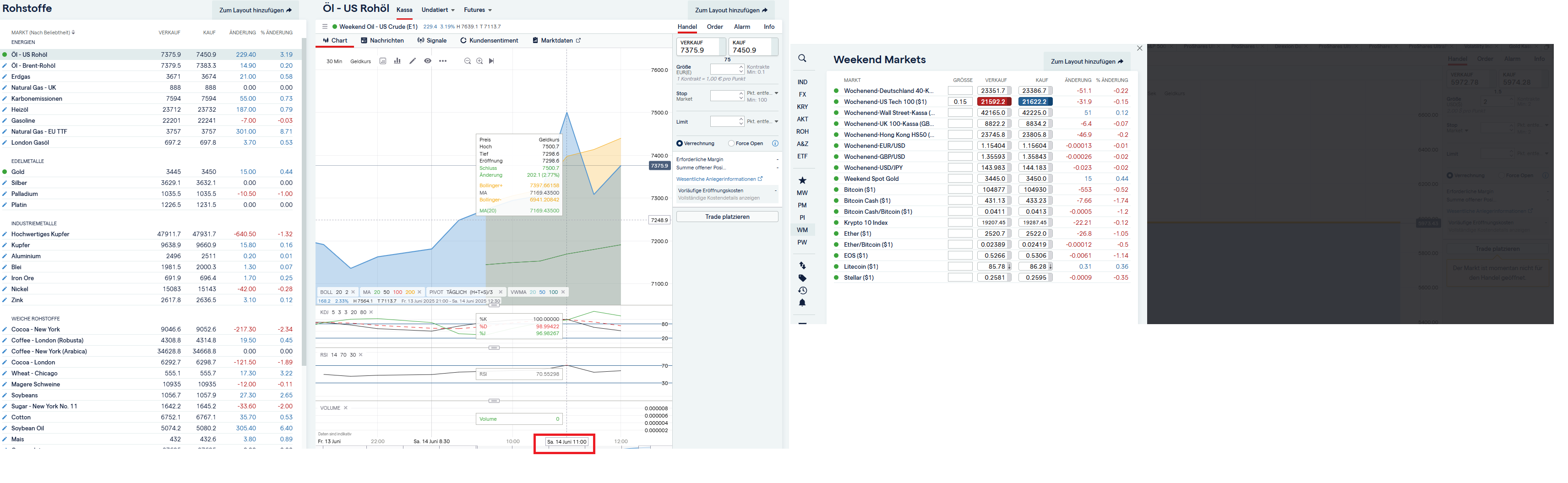Open the three-dots more options in chart toolbar
This screenshot has height=483, width=1568.
[x=443, y=61]
